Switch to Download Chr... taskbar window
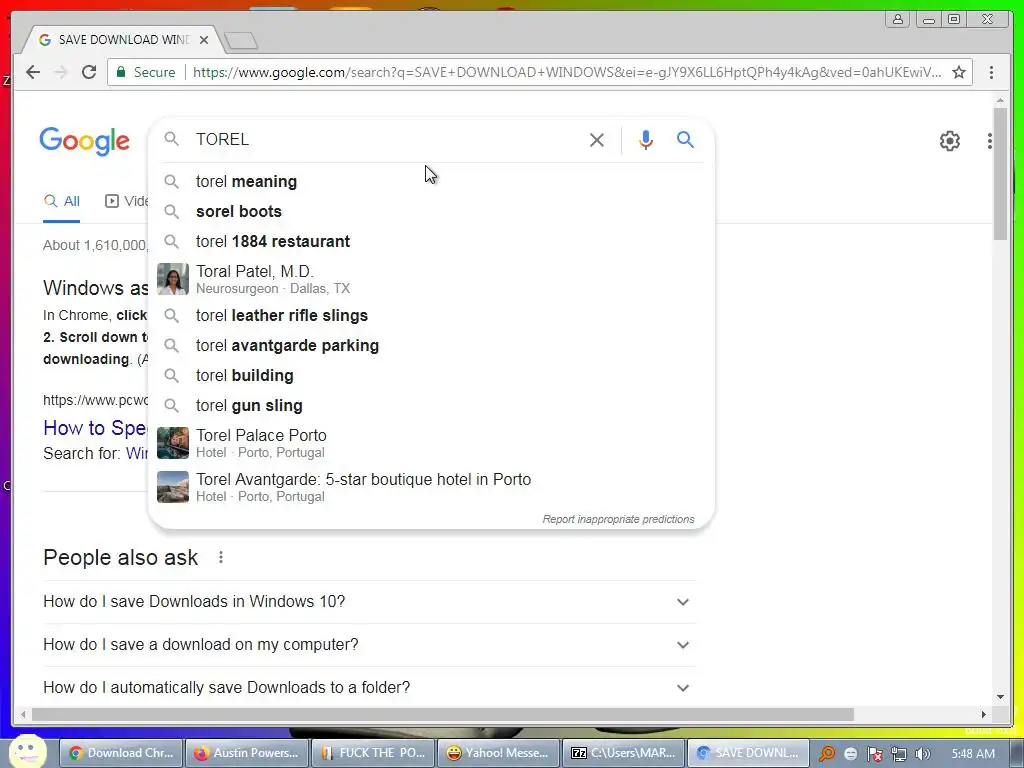Image resolution: width=1024 pixels, height=768 pixels. 122,753
